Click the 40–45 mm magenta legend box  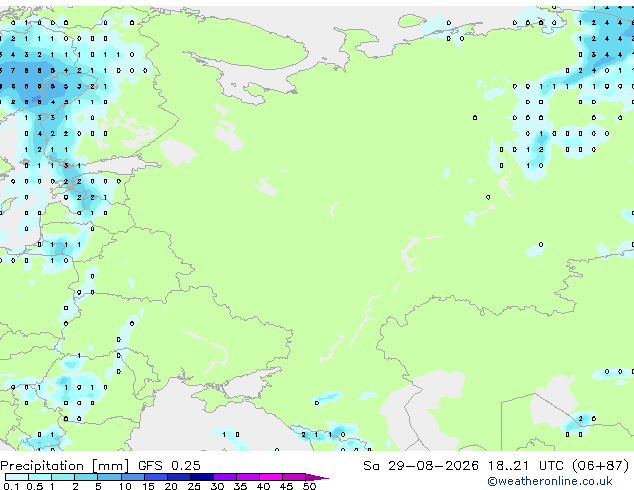[271, 477]
